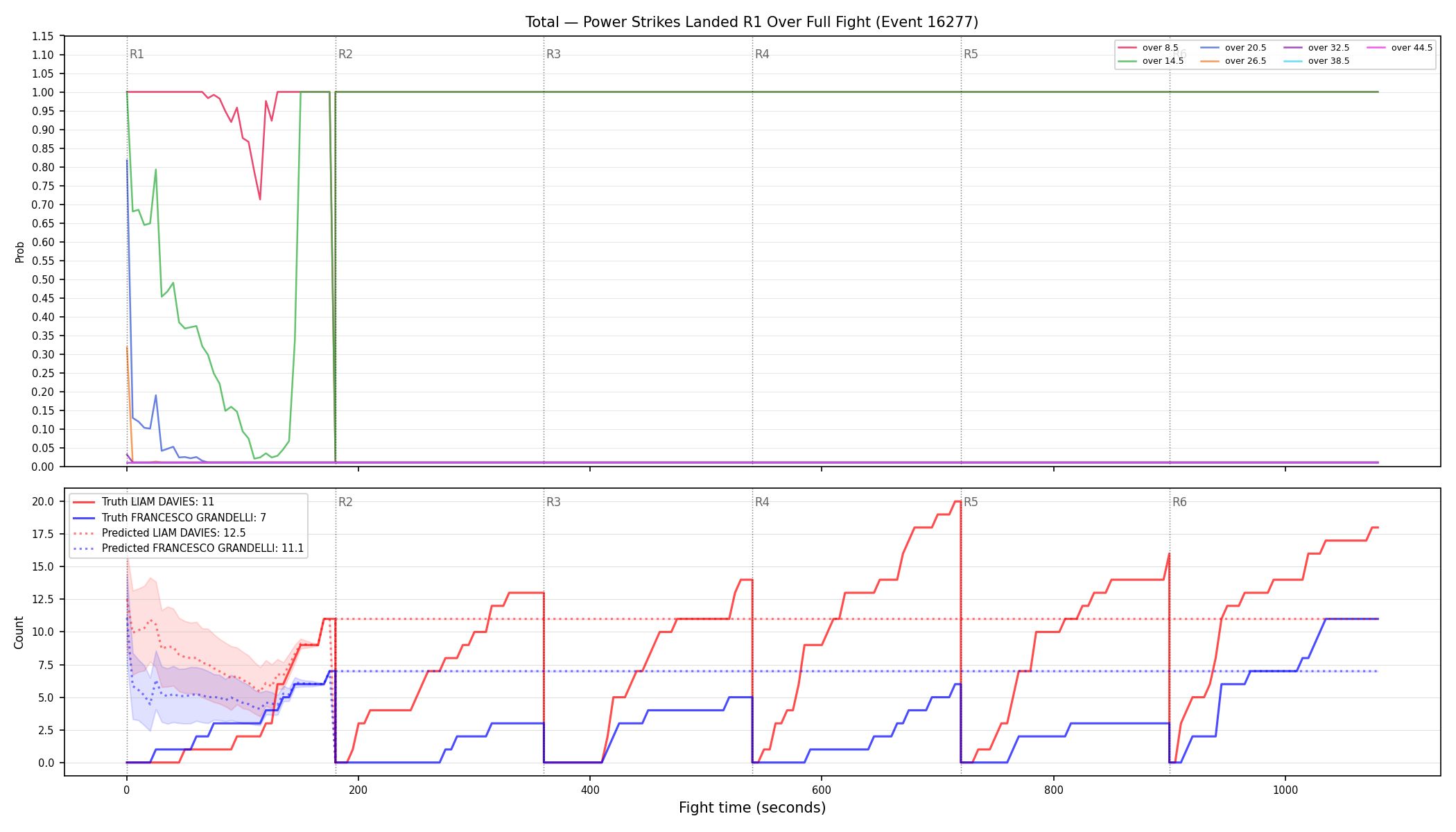Screen dimensions: 1456x832
Task: Click 'Predicted FRANCESCO GRANDELLI: 11.1' legend entry
Action: (x=188, y=548)
